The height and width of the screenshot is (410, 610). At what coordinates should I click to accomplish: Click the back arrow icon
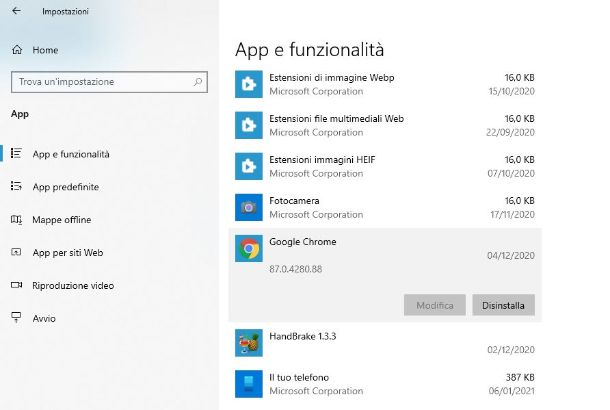pyautogui.click(x=16, y=11)
